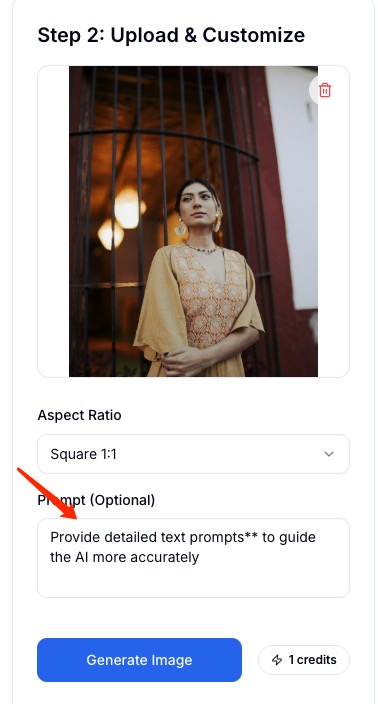Screen dimensions: 378x704
Task: Click the white margin left of the uploaded photo
Action: 53,221
